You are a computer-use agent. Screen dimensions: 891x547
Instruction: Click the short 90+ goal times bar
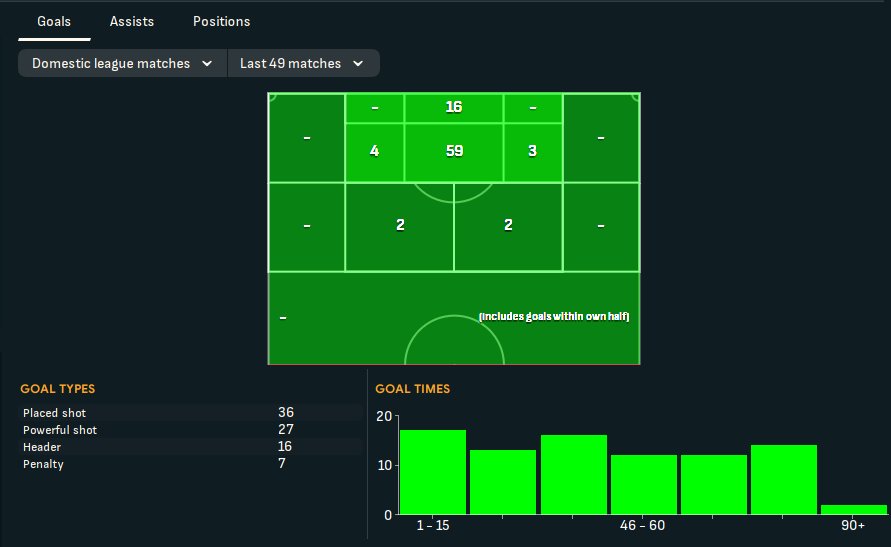pyautogui.click(x=853, y=510)
